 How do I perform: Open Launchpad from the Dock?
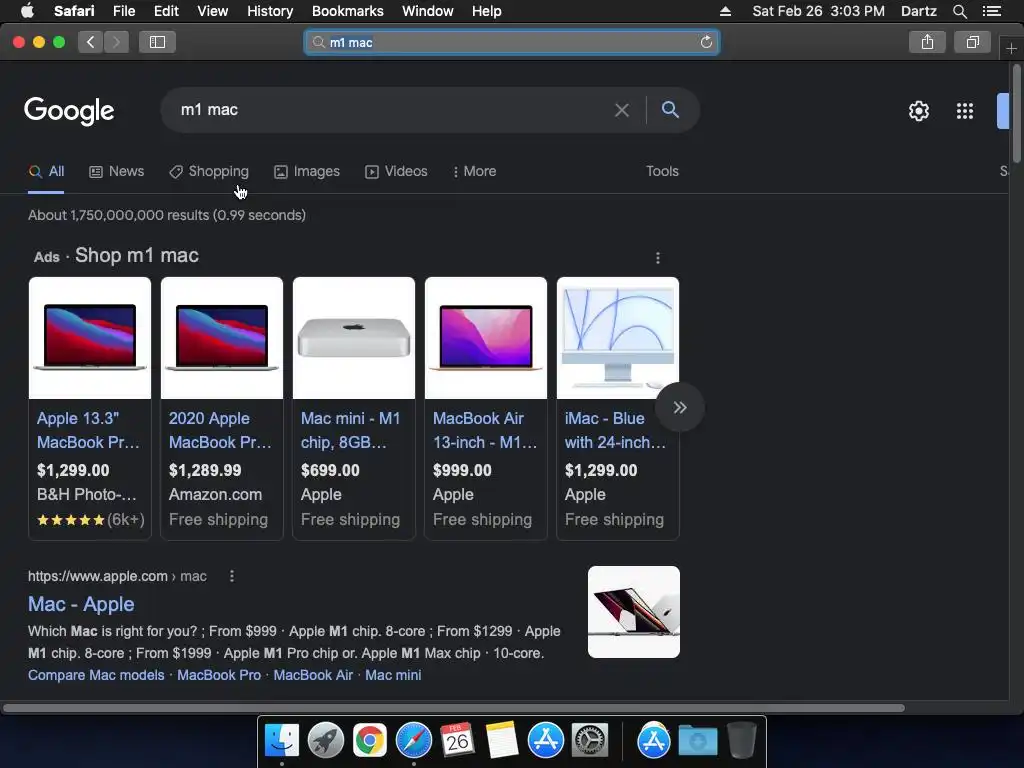coord(326,741)
